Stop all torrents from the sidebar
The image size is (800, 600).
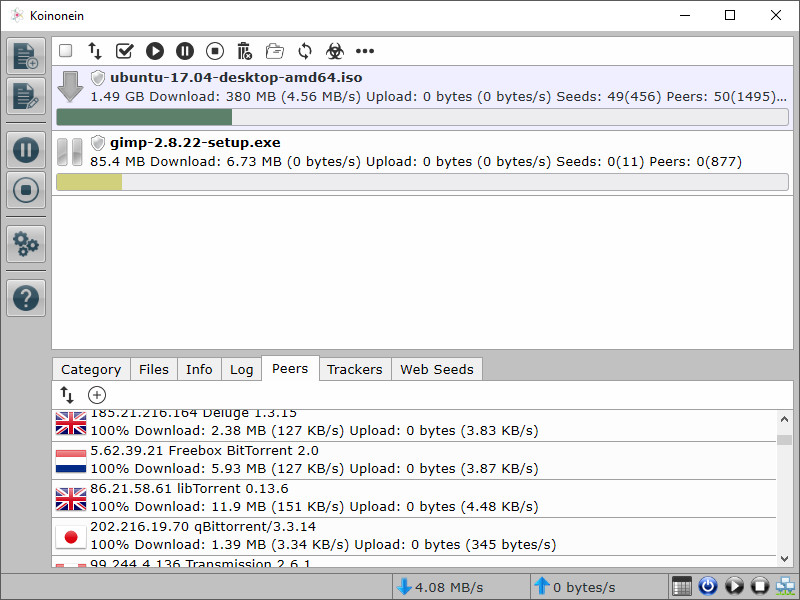pyautogui.click(x=26, y=190)
